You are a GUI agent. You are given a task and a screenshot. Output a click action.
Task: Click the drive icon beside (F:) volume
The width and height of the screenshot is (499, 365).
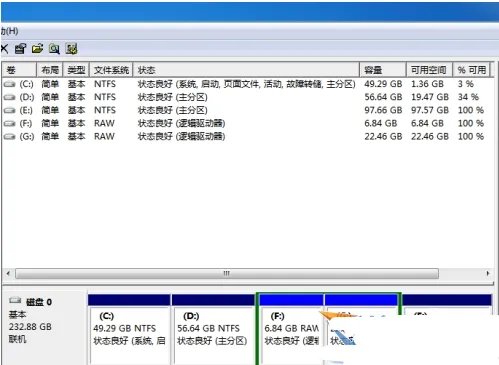9,124
